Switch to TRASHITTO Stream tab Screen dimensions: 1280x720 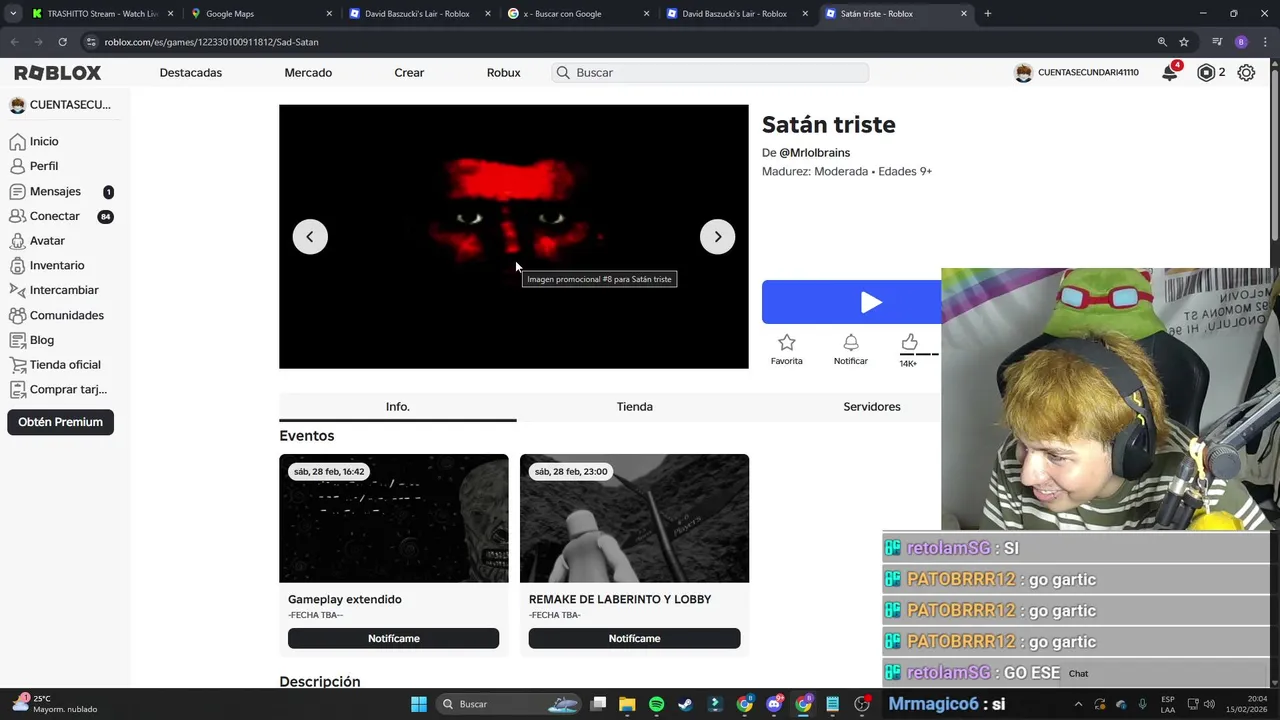tap(100, 14)
